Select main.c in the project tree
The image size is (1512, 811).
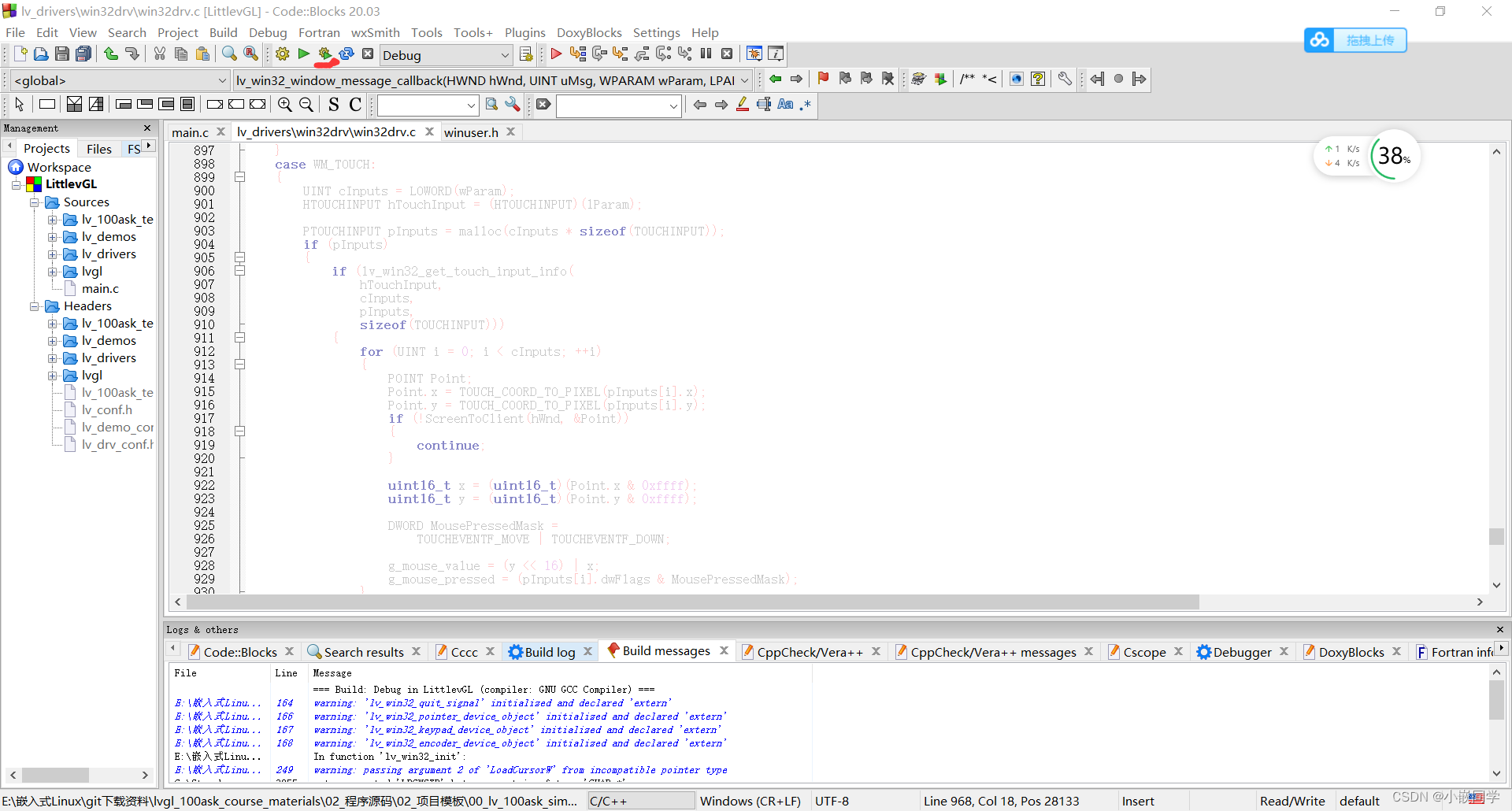[100, 289]
